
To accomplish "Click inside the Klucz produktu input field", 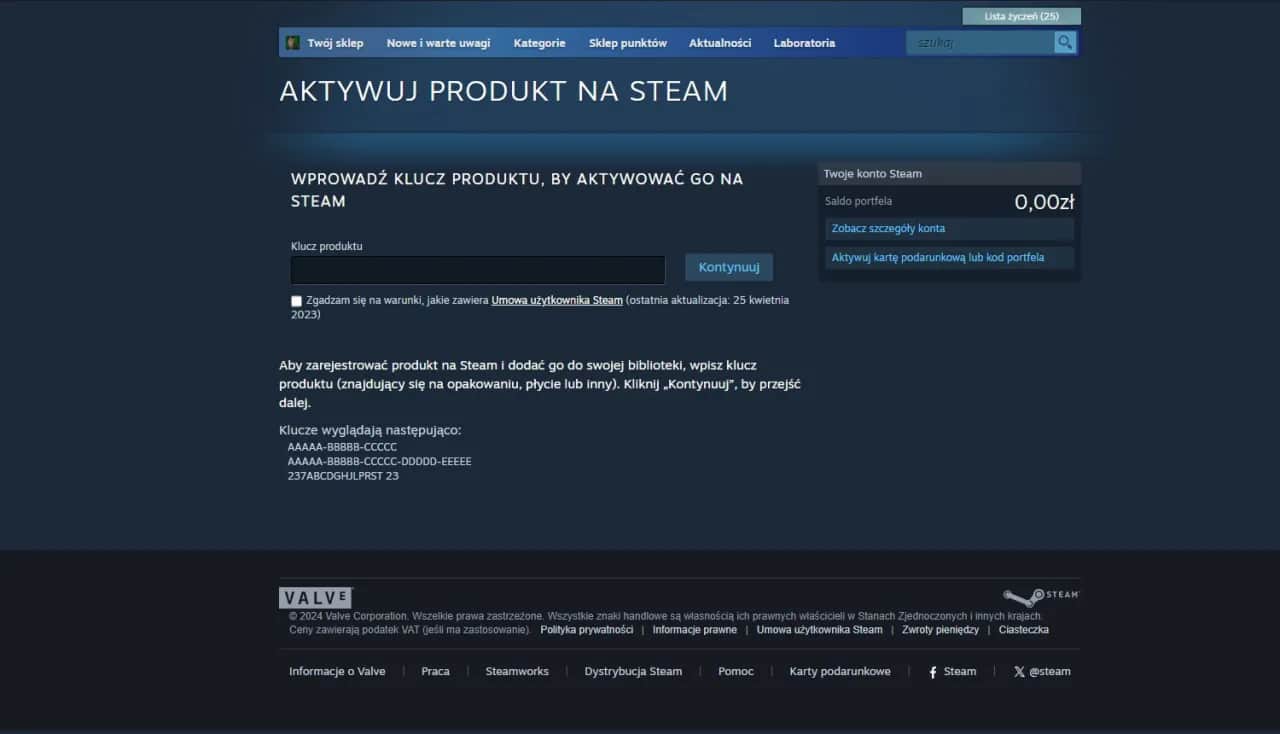I will click(477, 269).
